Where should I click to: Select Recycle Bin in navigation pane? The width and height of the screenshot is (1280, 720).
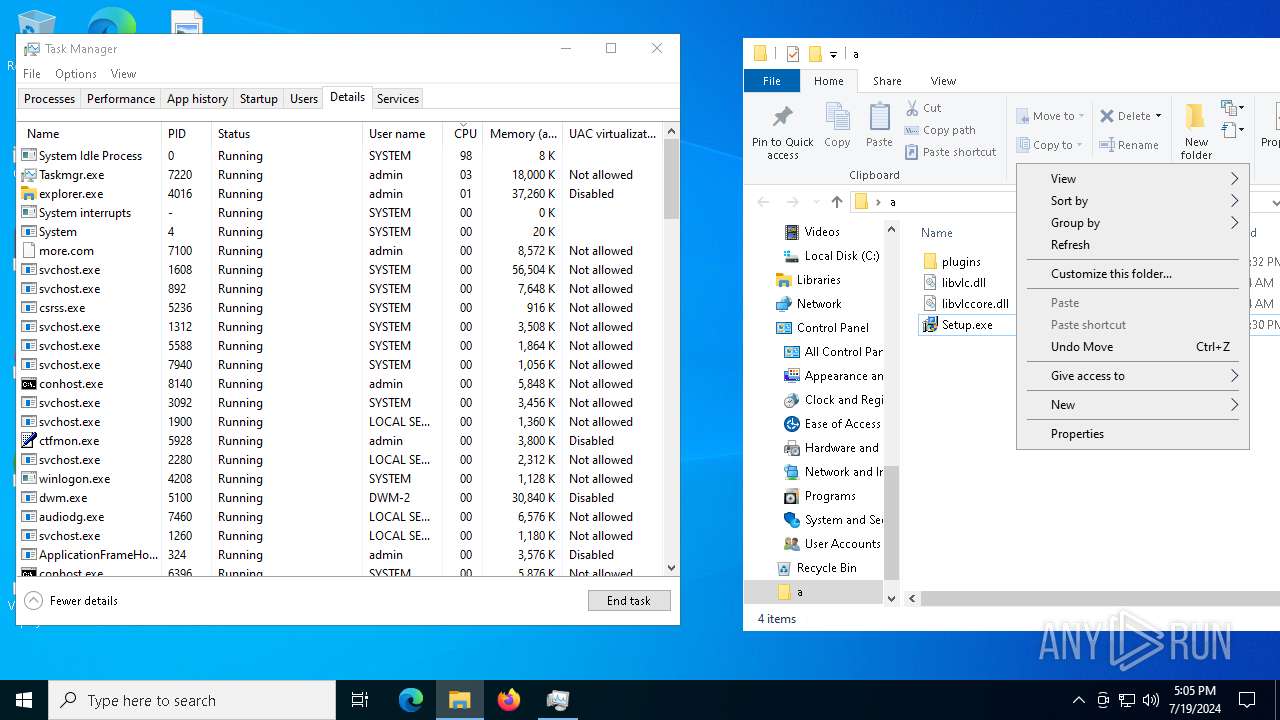point(826,568)
